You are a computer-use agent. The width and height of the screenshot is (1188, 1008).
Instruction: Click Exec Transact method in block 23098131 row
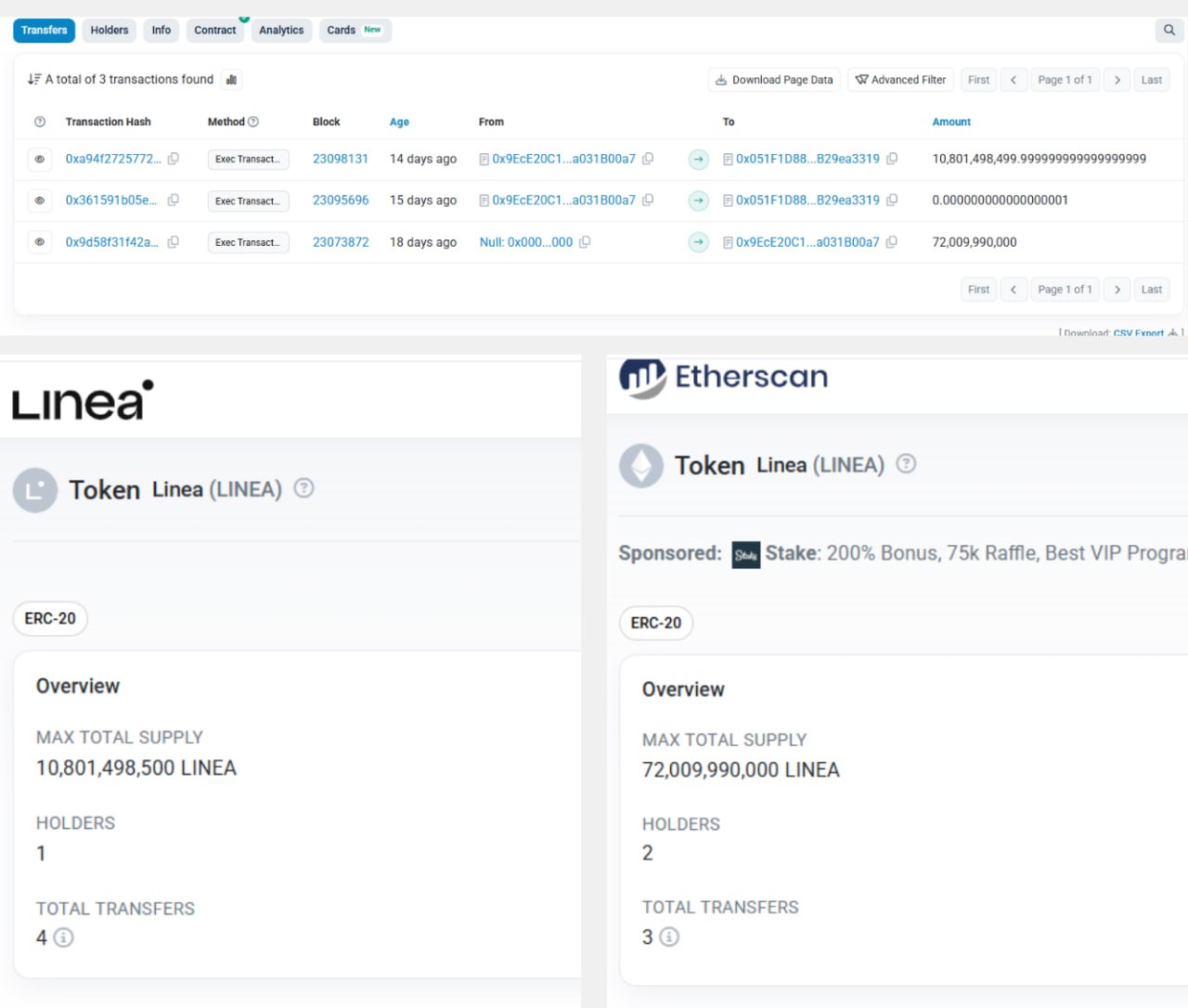[x=249, y=160]
